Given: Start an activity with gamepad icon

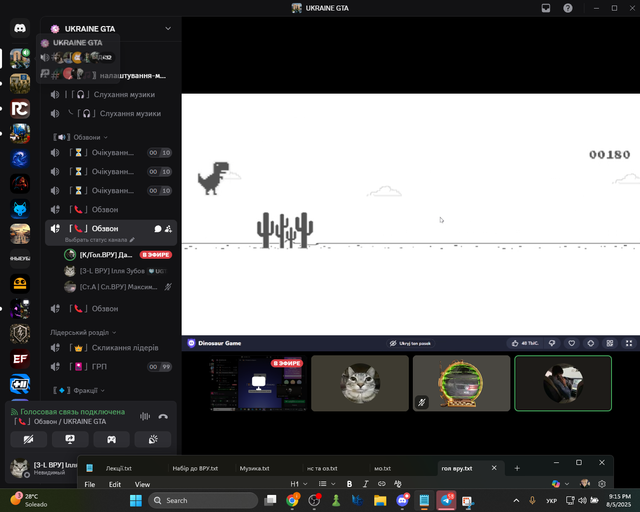Looking at the screenshot, I should [111, 439].
